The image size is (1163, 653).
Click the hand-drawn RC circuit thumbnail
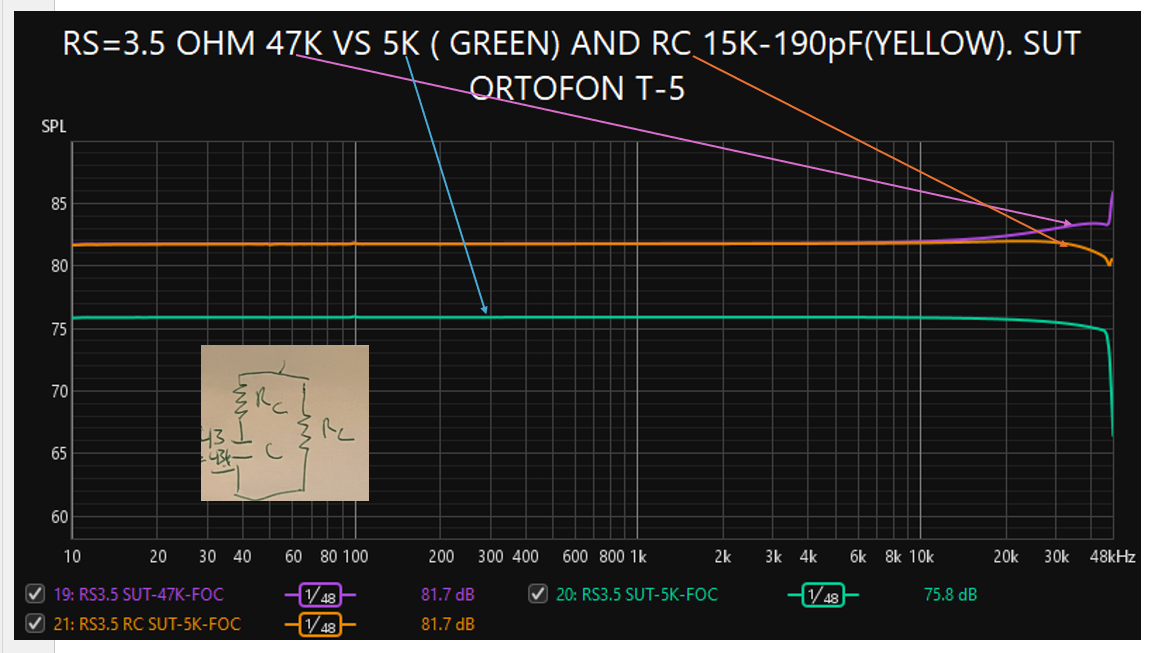tap(285, 423)
